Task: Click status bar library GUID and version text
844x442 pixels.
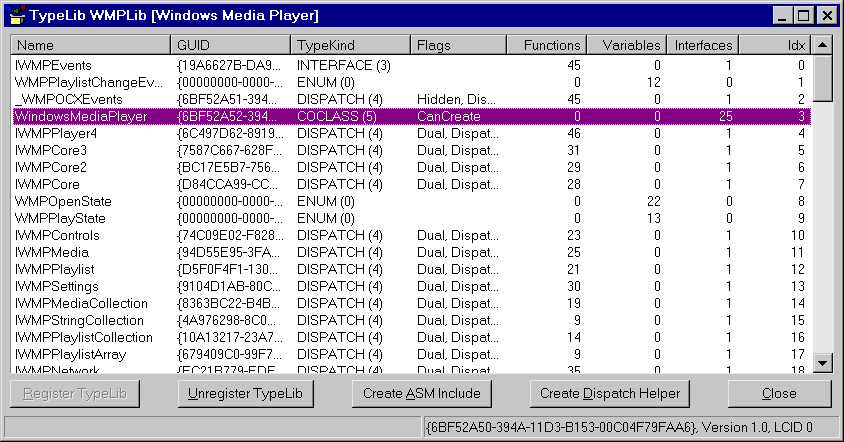Action: coord(619,427)
